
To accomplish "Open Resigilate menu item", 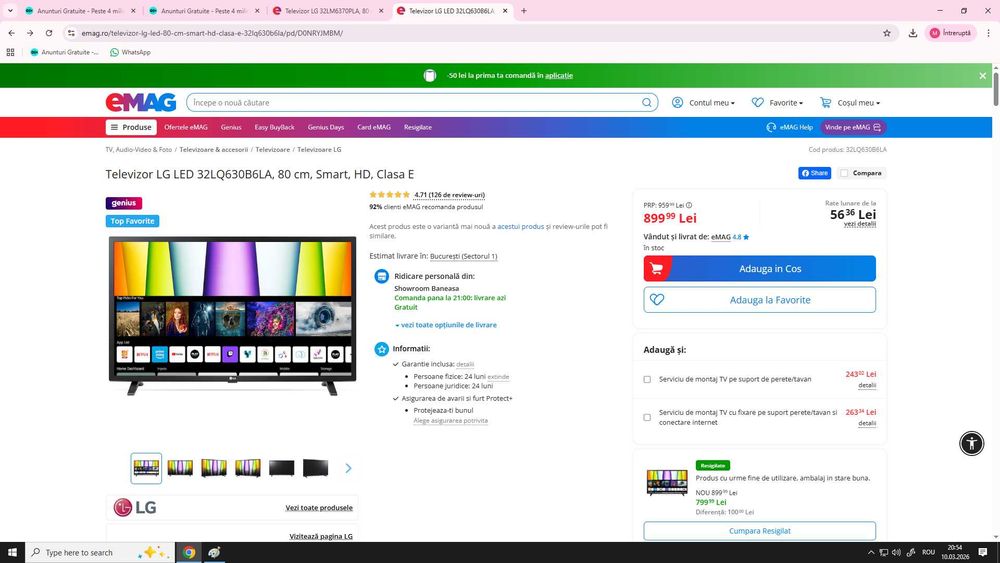I will [x=418, y=128].
